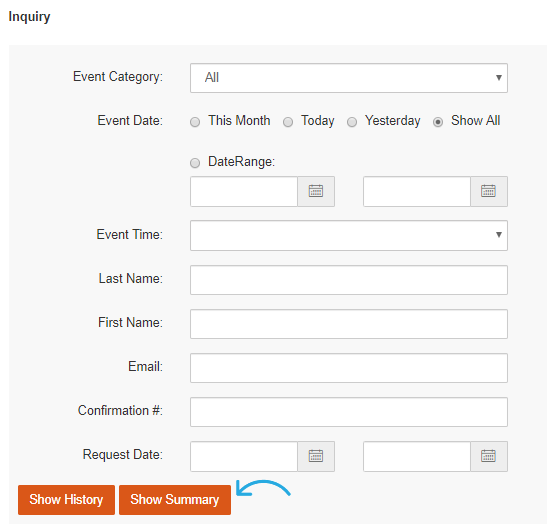This screenshot has height=524, width=547.
Task: Focus the First Name input box
Action: (x=349, y=324)
